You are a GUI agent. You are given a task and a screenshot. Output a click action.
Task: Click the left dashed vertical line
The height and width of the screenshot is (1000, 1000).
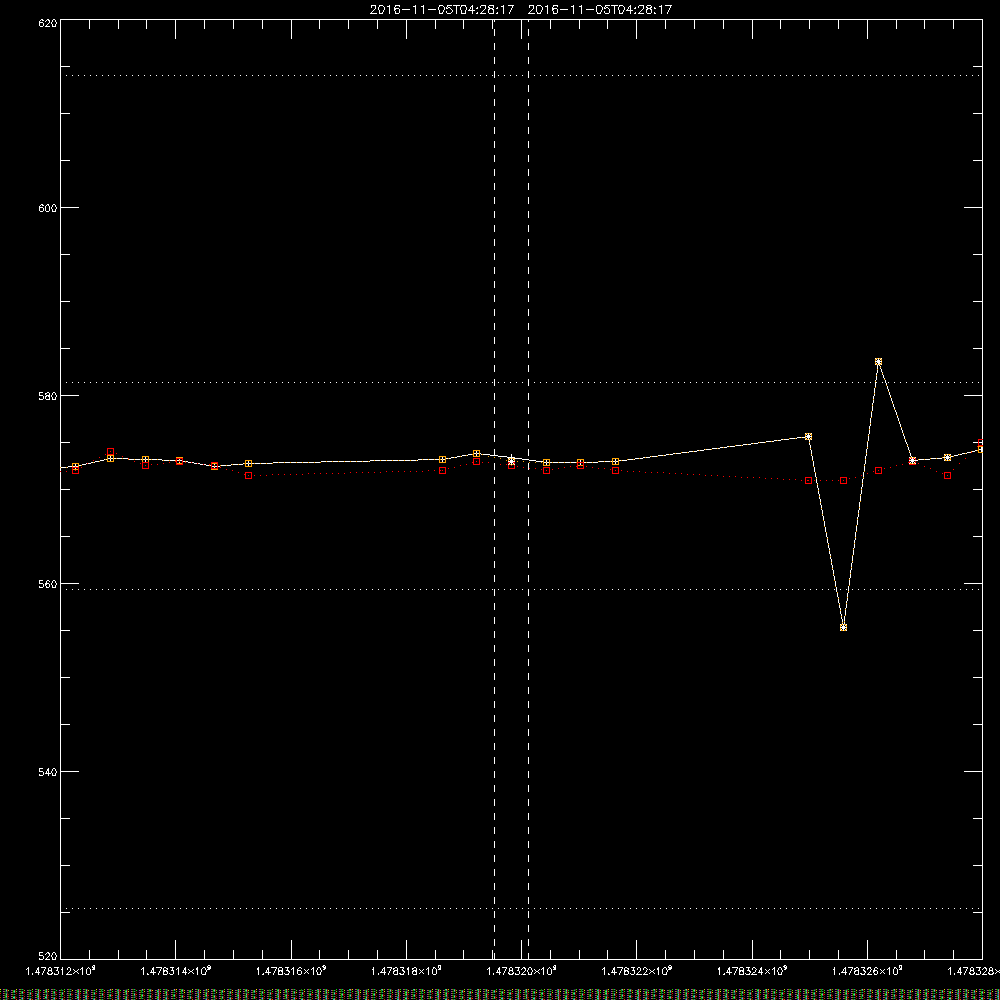pyautogui.click(x=494, y=489)
